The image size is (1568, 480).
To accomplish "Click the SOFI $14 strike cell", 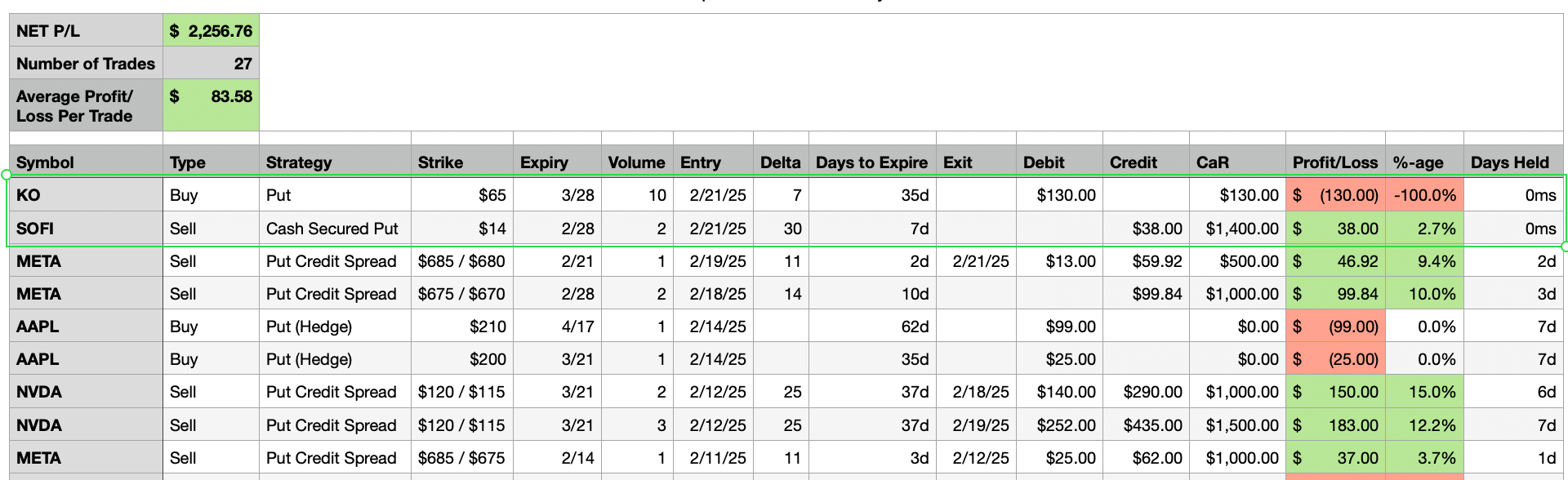I will pos(462,229).
